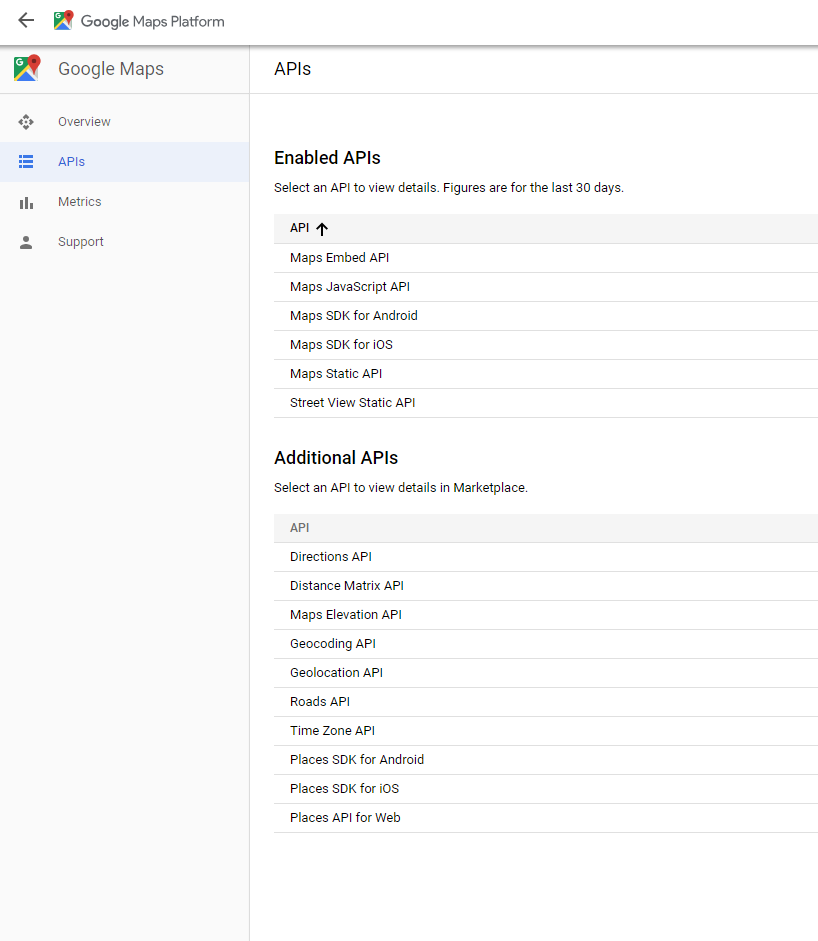
Task: Click the back arrow icon
Action: point(26,20)
